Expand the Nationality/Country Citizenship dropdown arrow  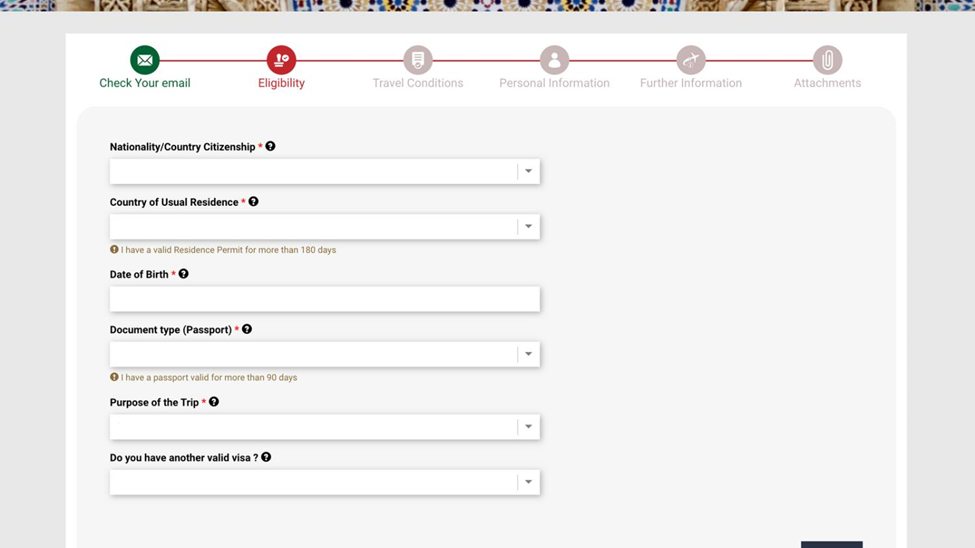[529, 171]
